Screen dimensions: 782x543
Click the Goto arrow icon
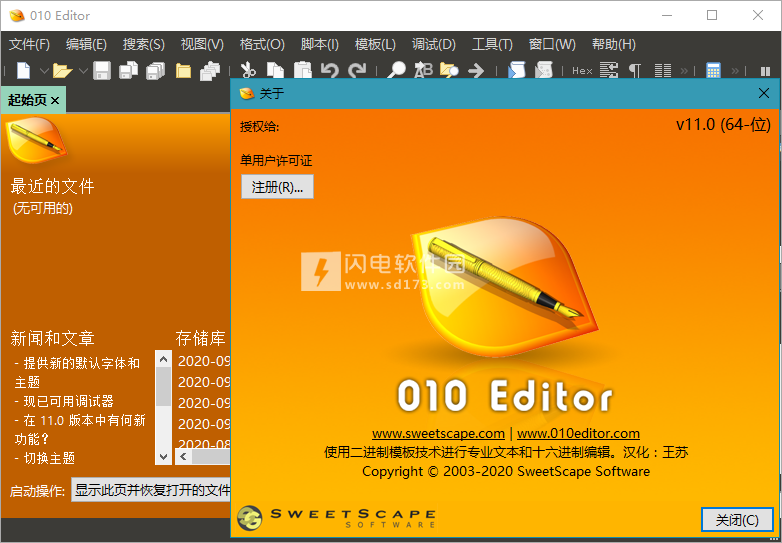476,71
